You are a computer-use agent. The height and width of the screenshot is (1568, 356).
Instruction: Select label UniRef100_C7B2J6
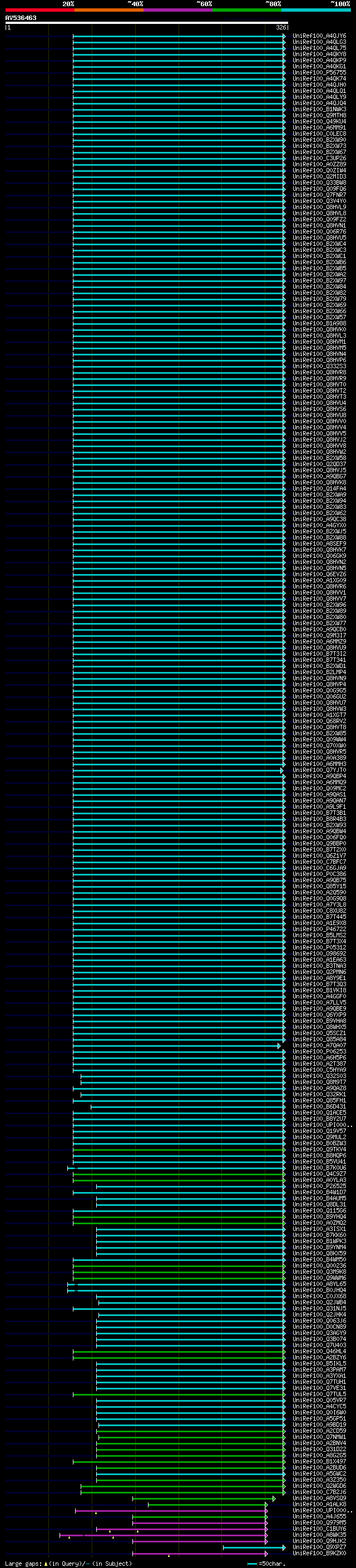click(319, 1492)
